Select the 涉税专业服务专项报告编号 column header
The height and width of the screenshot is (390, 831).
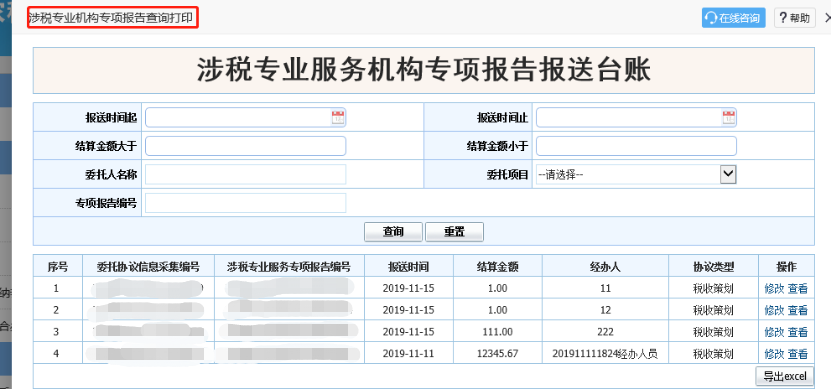click(289, 267)
